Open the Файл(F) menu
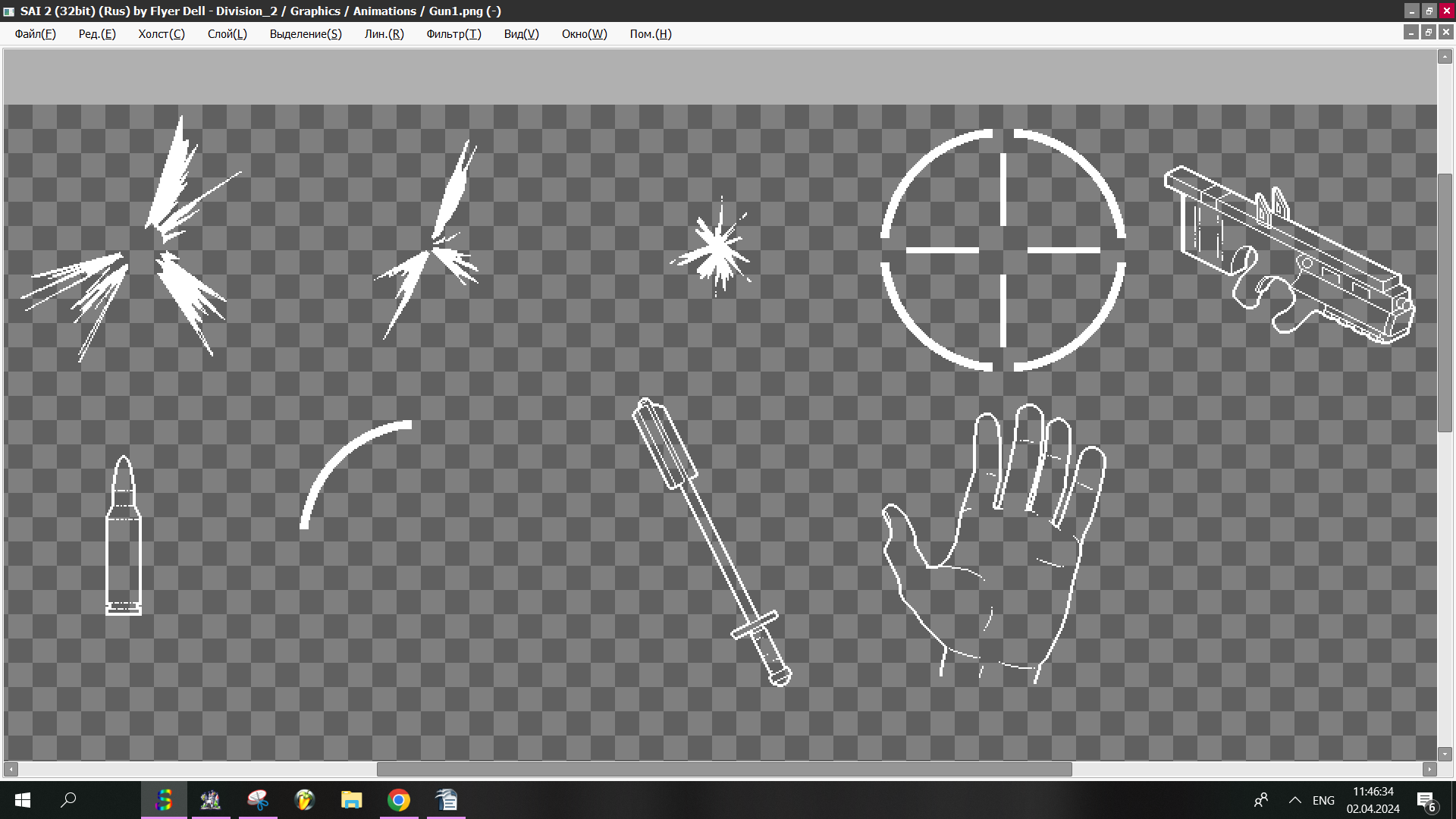This screenshot has width=1456, height=819. tap(35, 34)
